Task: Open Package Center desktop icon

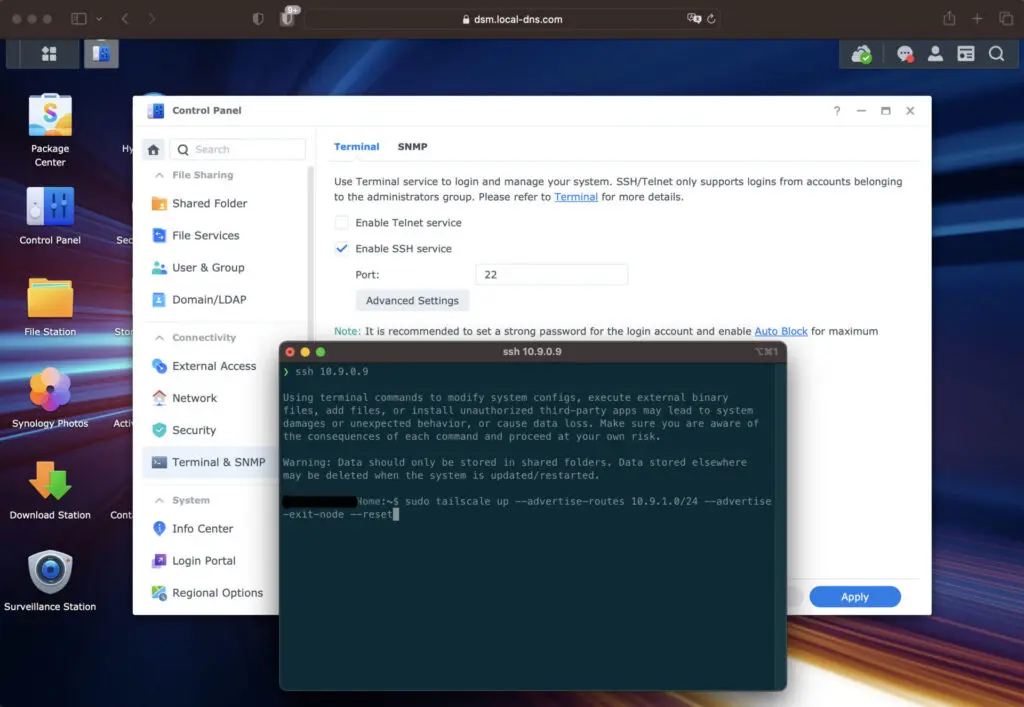Action: click(50, 129)
